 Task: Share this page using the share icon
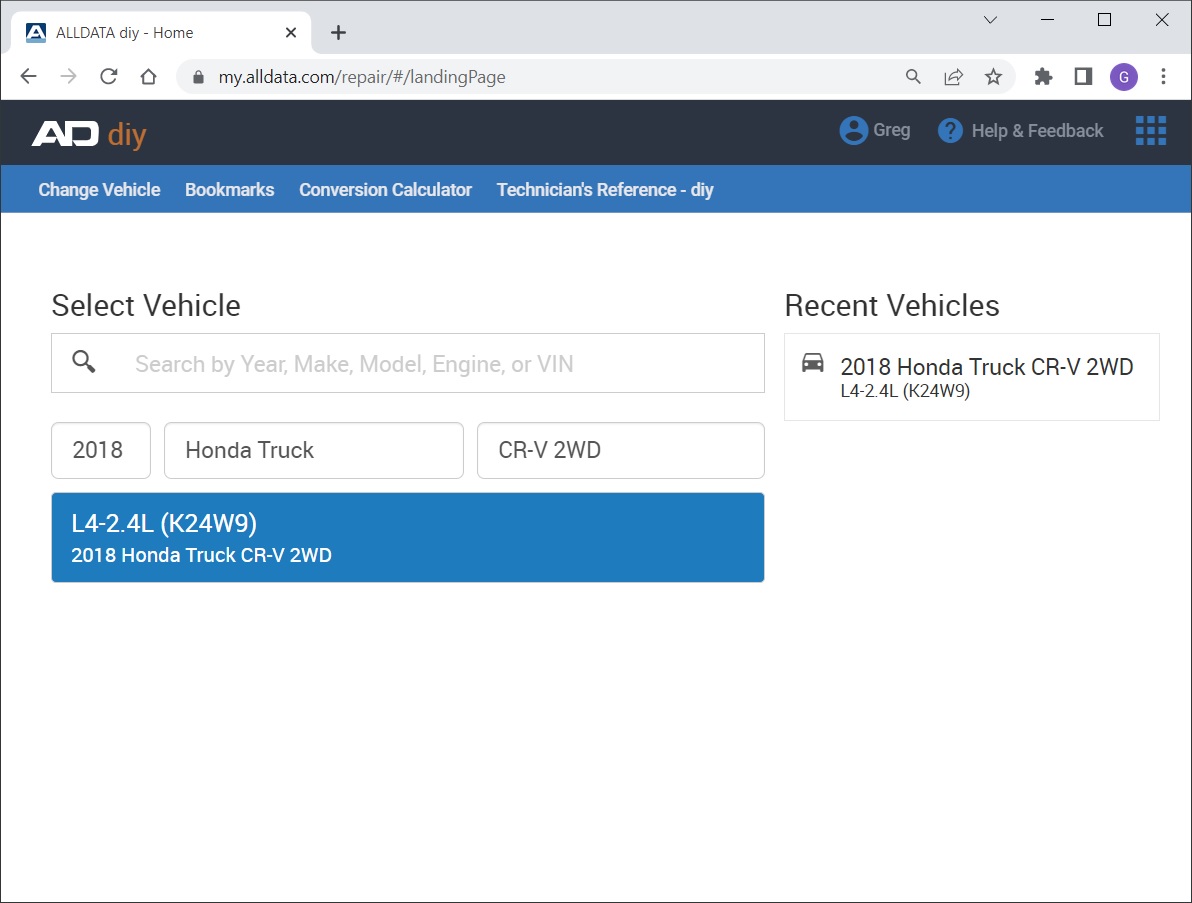(954, 77)
